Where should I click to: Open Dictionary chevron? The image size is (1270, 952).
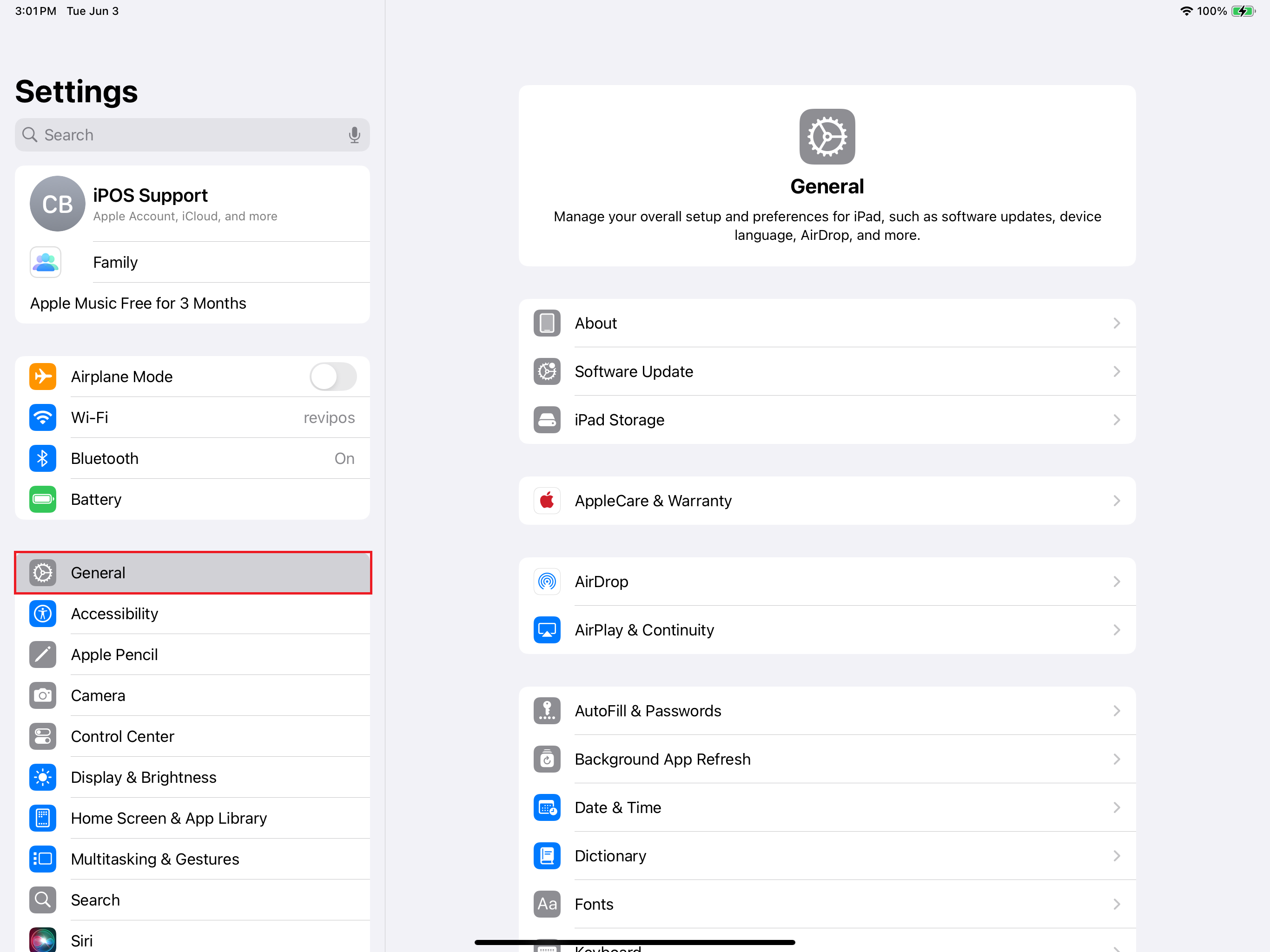click(x=1117, y=855)
